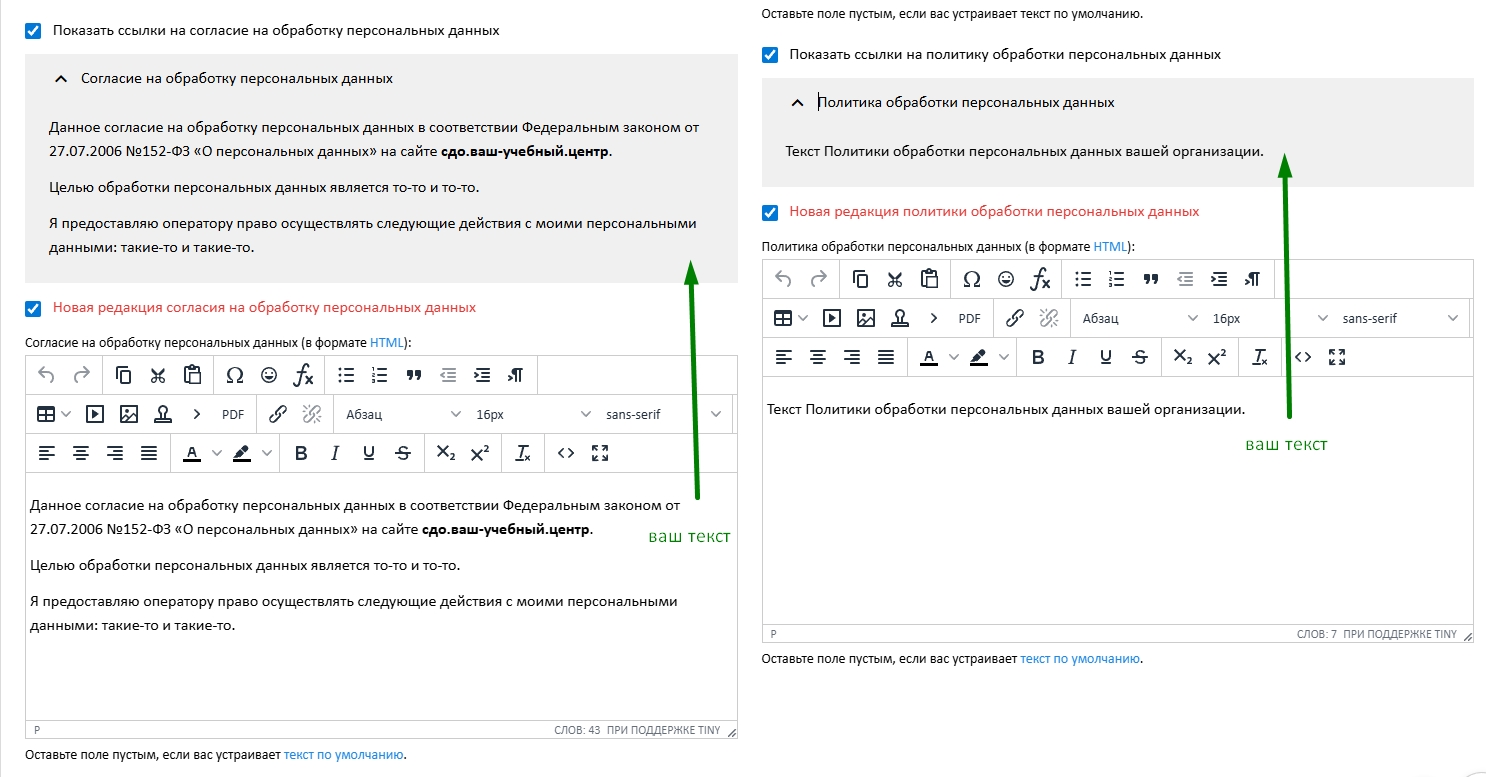Click the 'P' element path in the consent editor status bar

click(37, 731)
